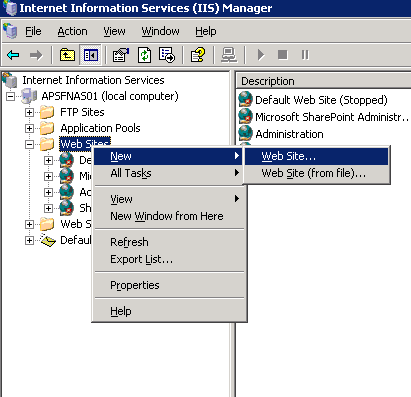The height and width of the screenshot is (397, 411).
Task: Click the Back arrow toolbar icon
Action: point(13,55)
